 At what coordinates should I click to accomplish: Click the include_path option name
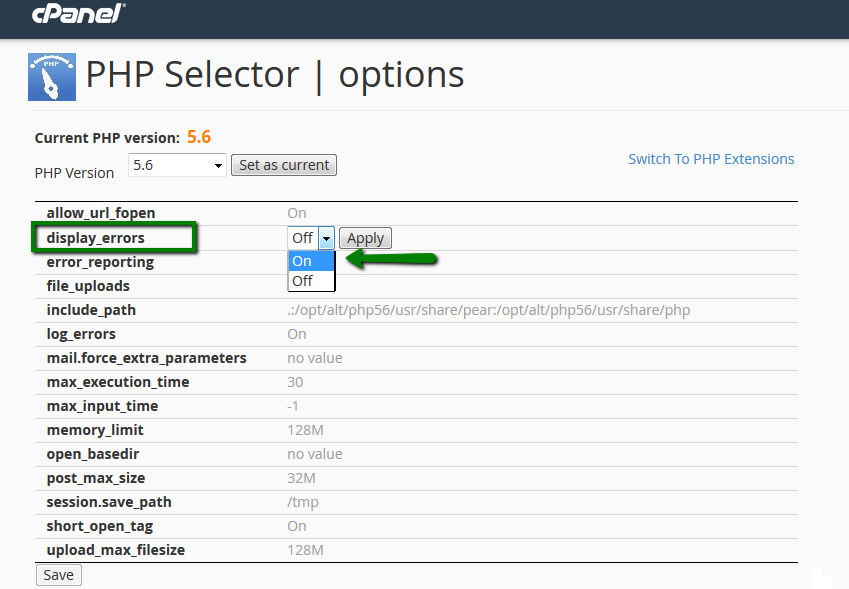tap(91, 310)
